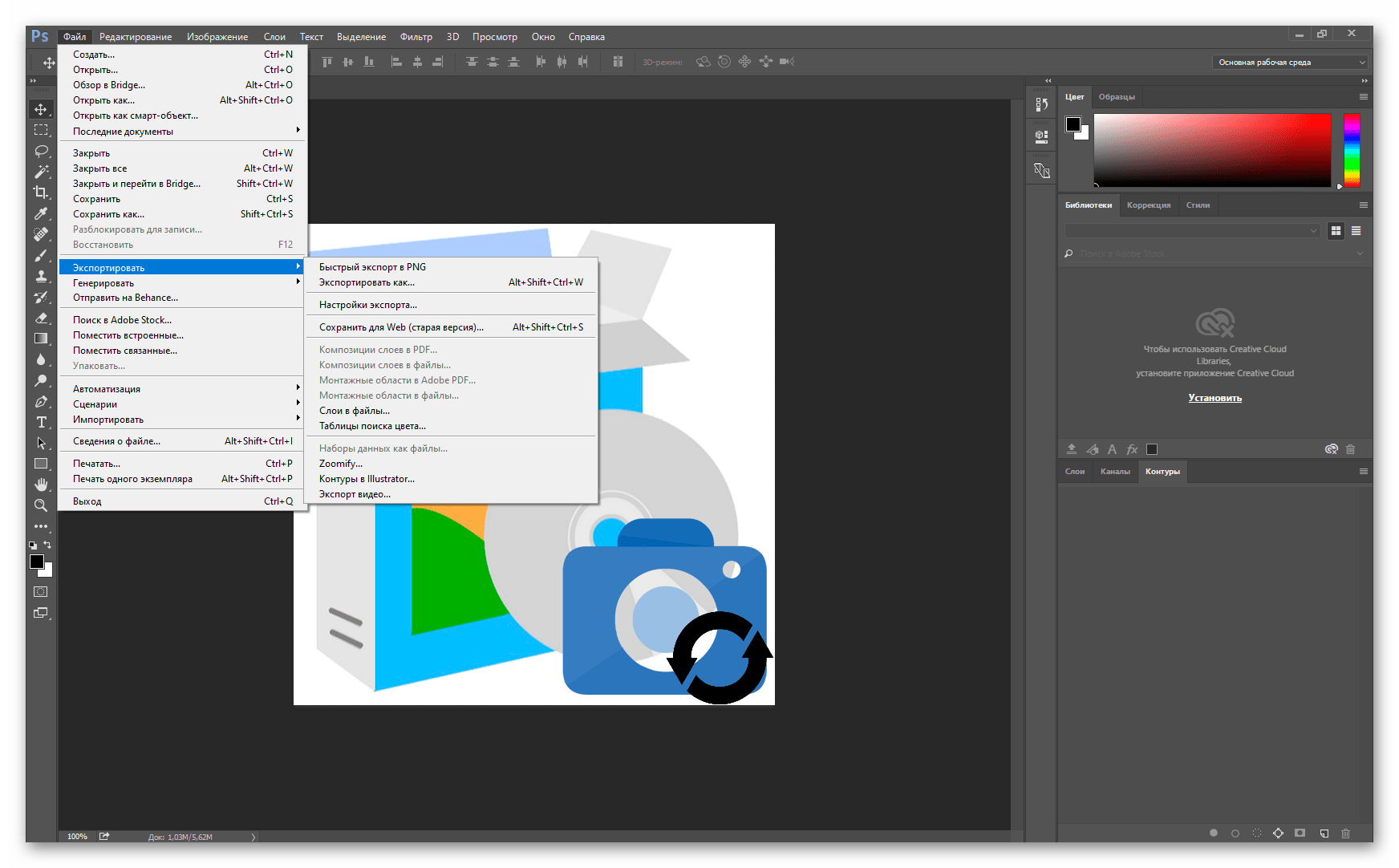This screenshot has width=1399, height=868.
Task: Choose Экспортировать как... from submenu
Action: coord(452,282)
